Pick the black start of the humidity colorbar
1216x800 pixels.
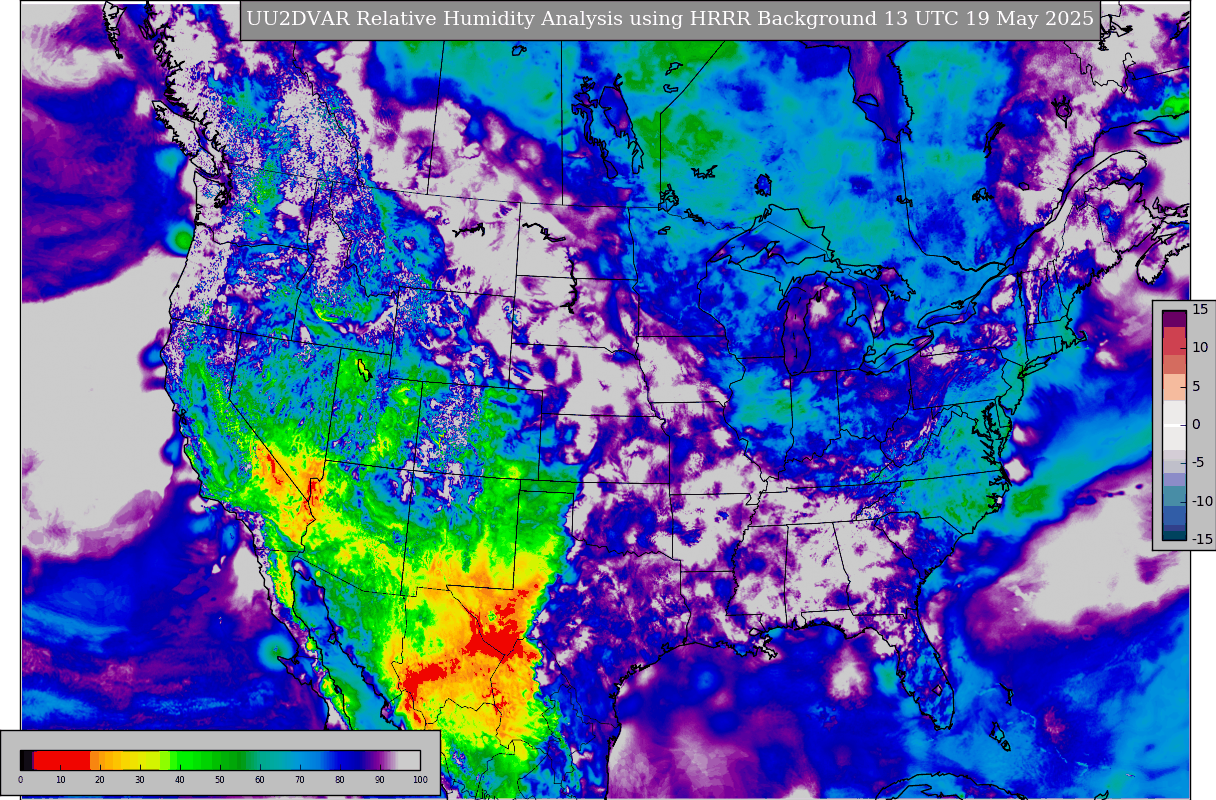(x=27, y=759)
